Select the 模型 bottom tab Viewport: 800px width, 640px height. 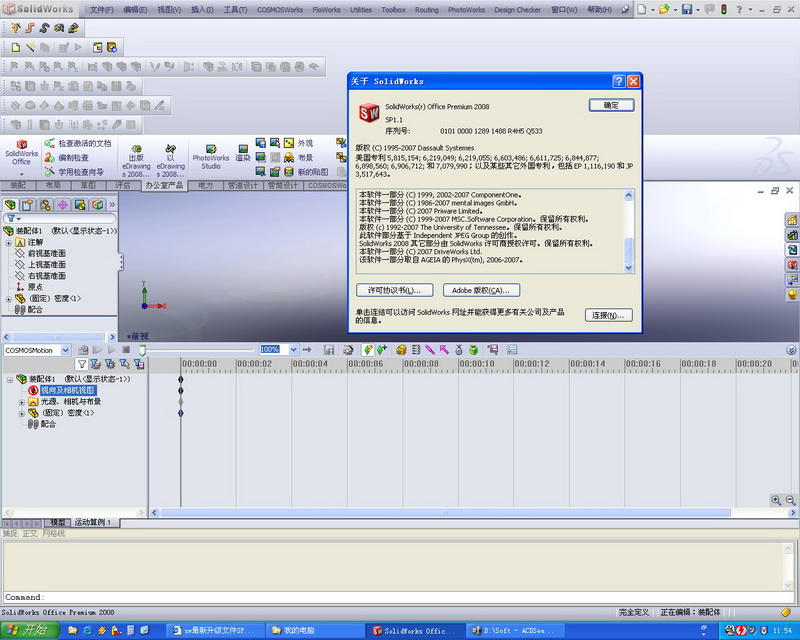click(58, 522)
